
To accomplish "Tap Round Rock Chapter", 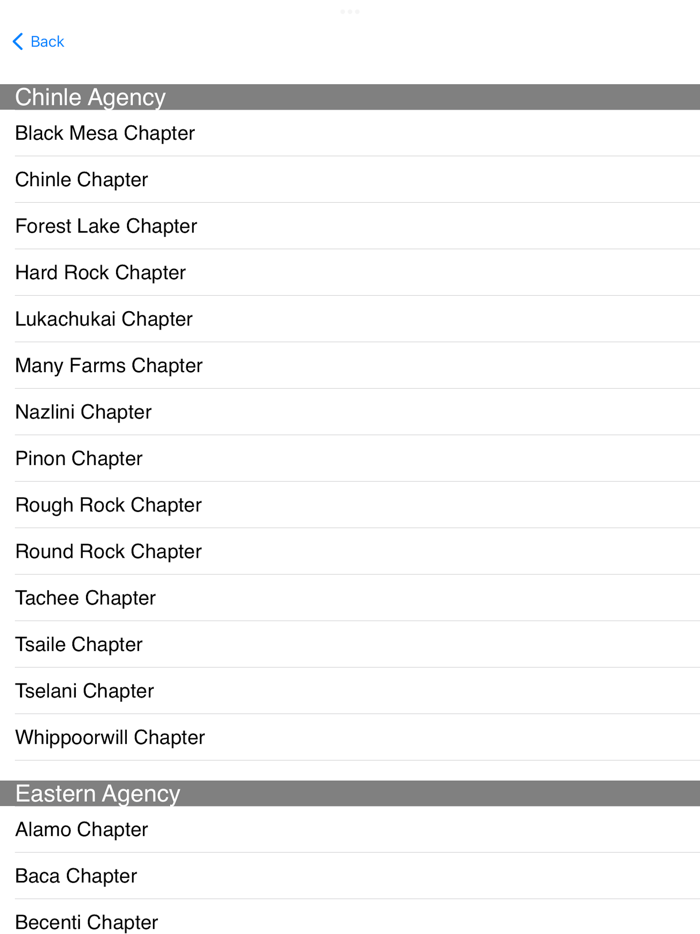I will coord(108,551).
